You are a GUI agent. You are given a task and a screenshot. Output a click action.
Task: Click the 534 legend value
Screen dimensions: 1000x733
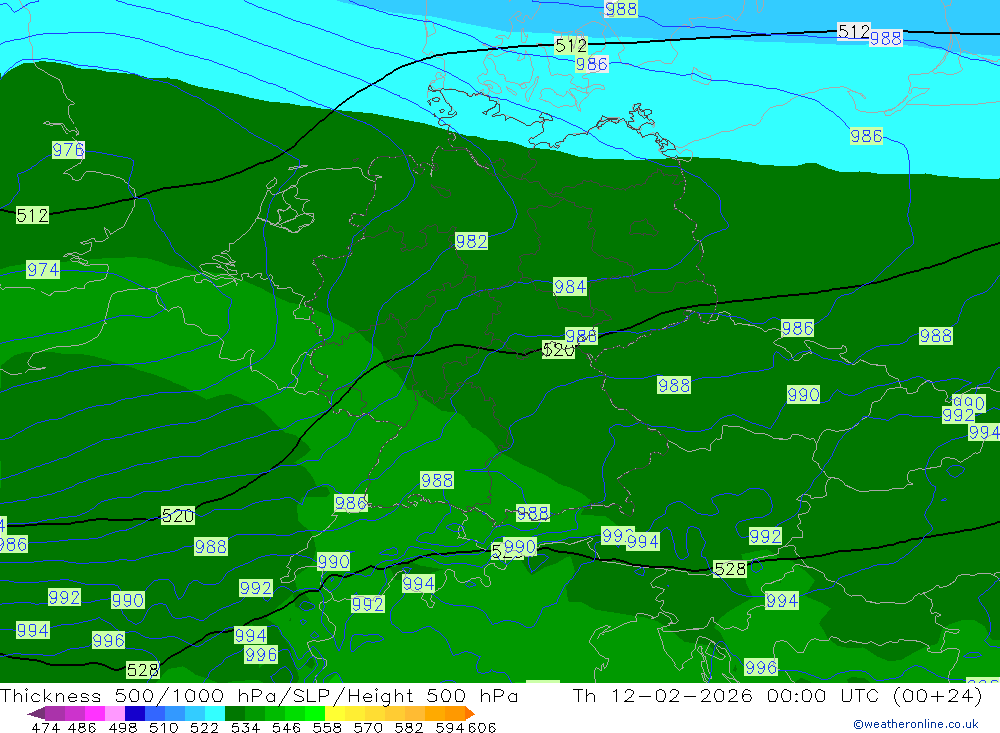click(x=246, y=727)
